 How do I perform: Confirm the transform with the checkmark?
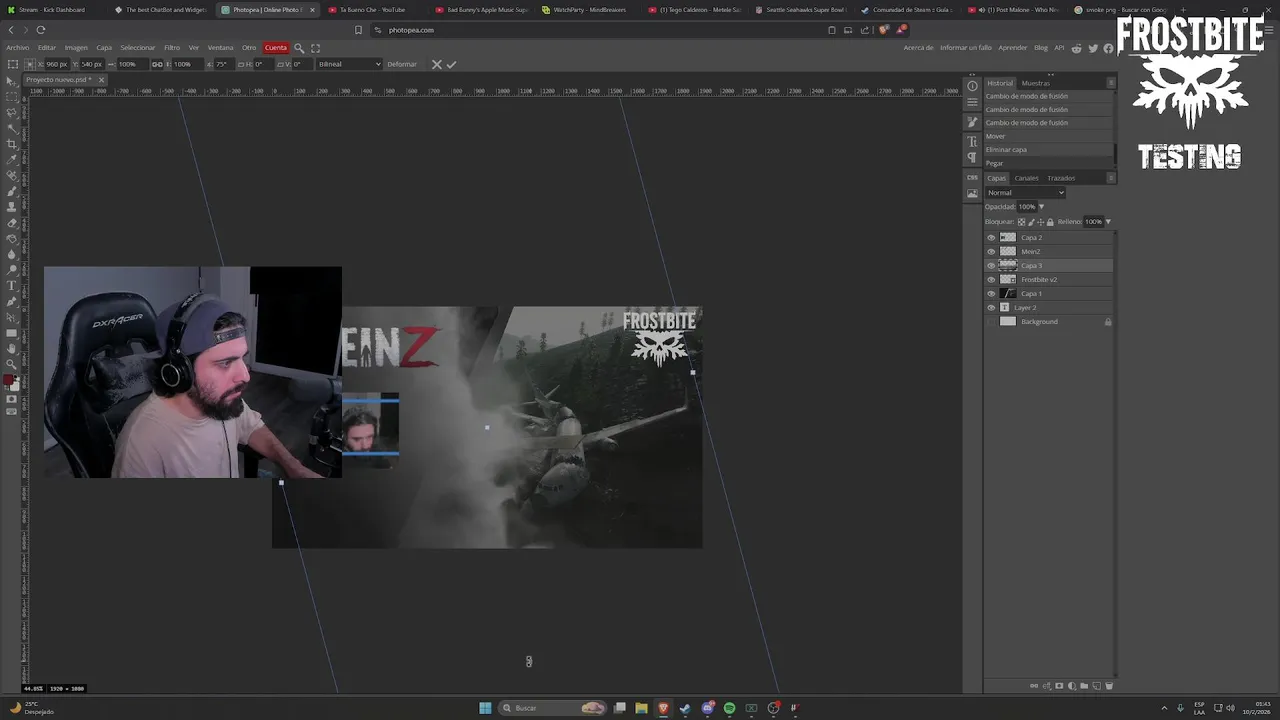click(451, 64)
